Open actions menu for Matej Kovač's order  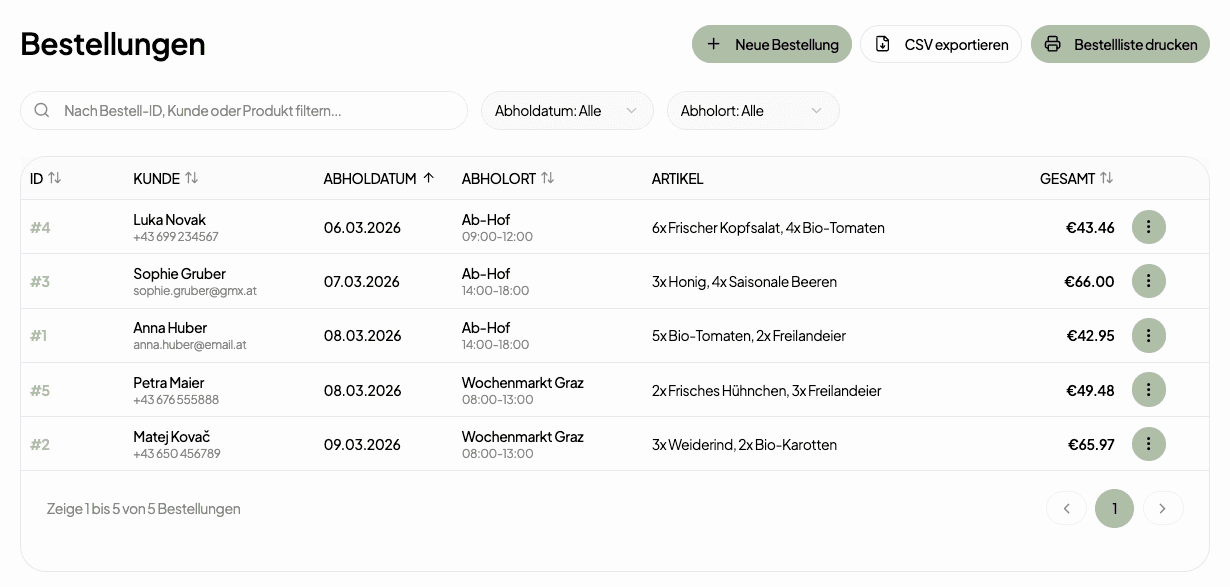(1148, 444)
